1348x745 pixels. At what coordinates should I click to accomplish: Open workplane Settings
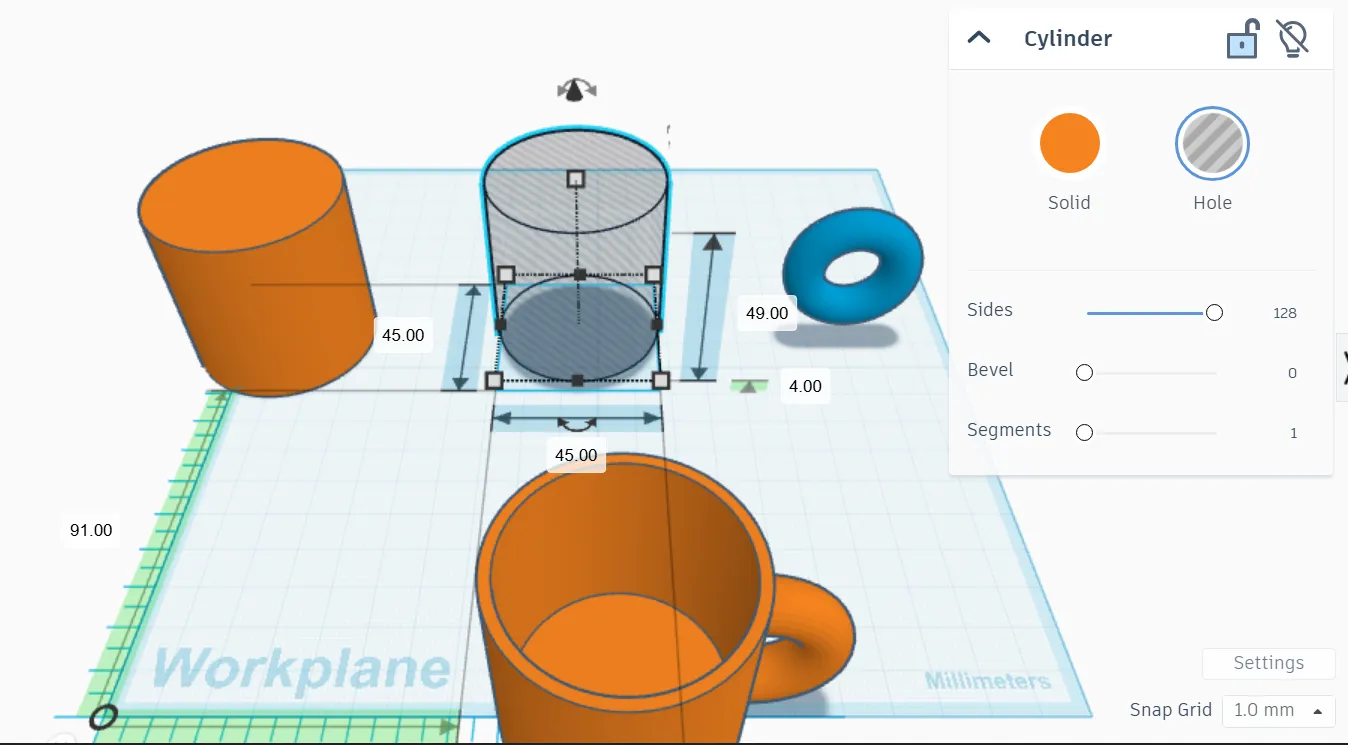(x=1268, y=663)
